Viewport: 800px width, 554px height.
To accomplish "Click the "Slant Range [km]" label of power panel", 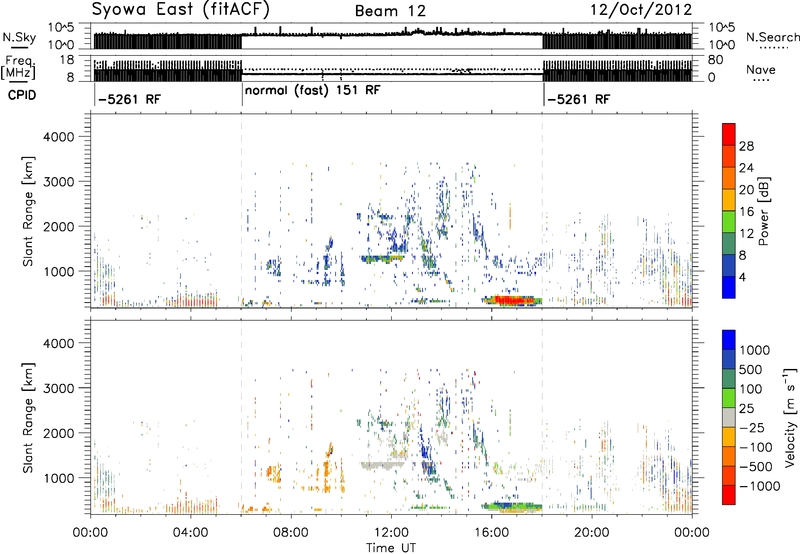I will (x=28, y=211).
